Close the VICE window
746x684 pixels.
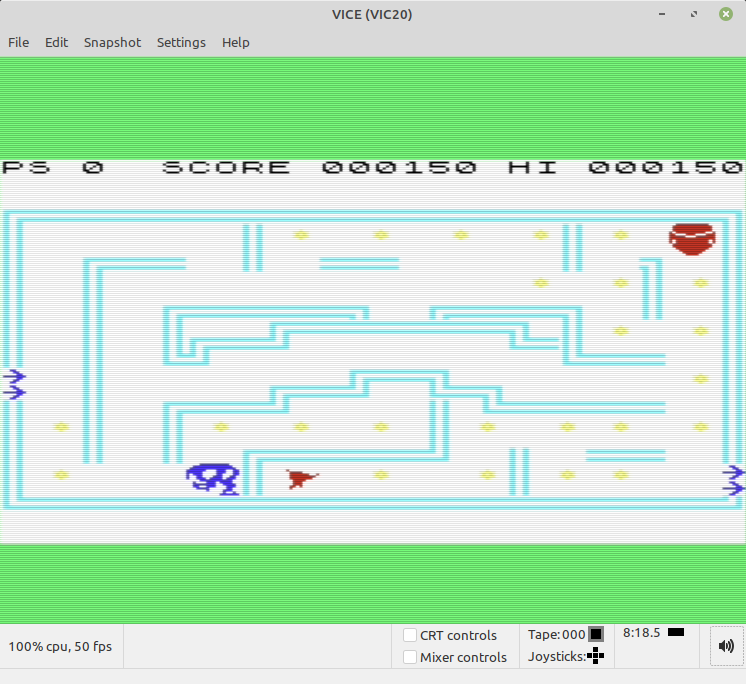pyautogui.click(x=726, y=14)
